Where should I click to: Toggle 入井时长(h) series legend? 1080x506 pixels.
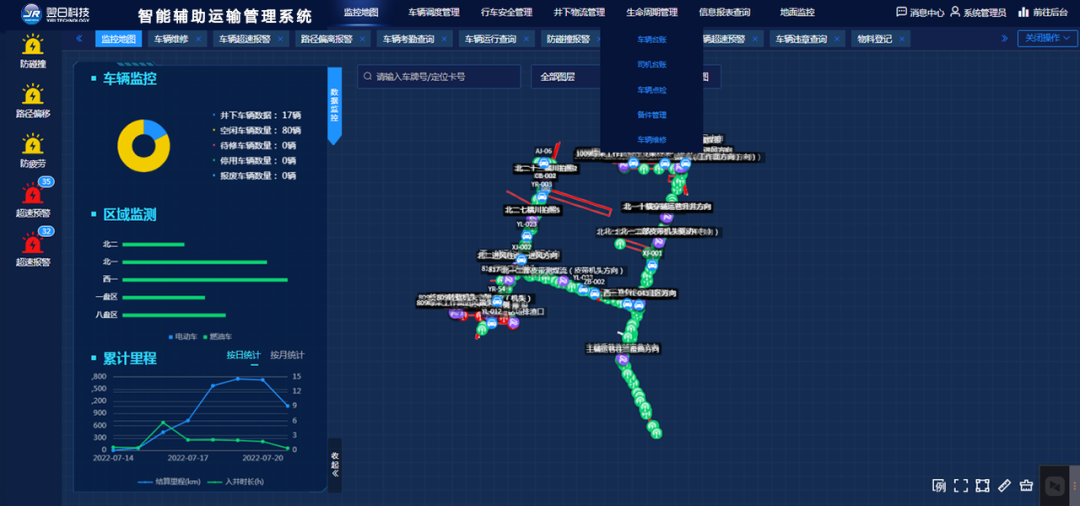235,482
